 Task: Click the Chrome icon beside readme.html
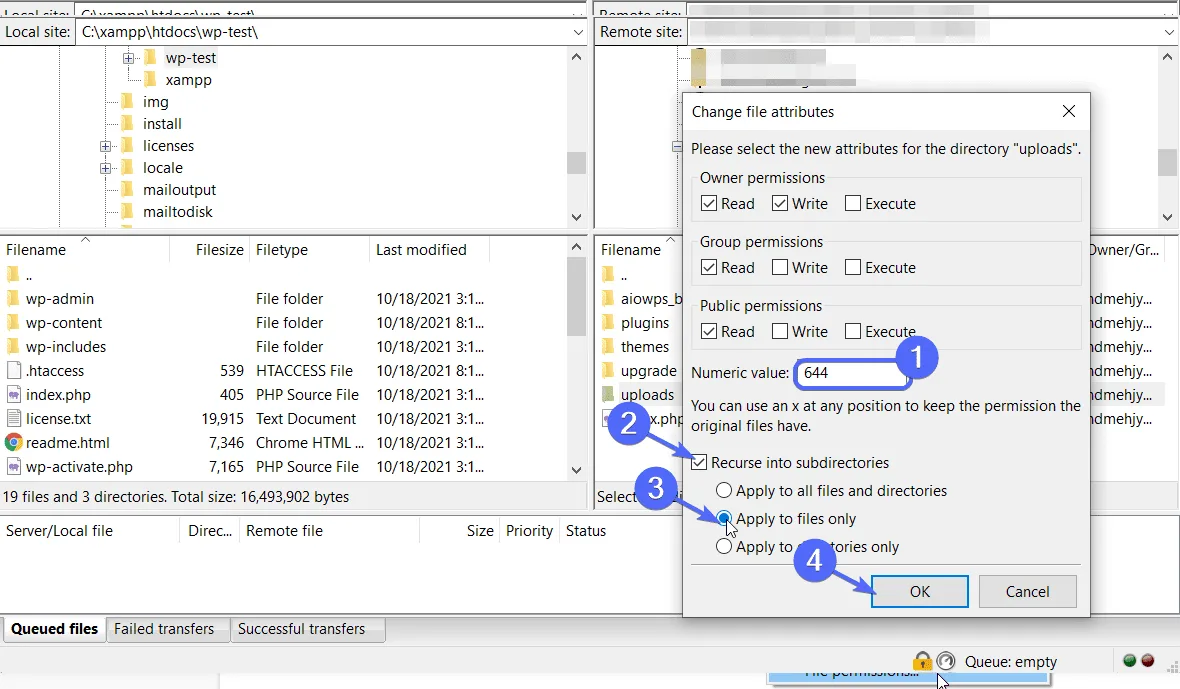(14, 442)
